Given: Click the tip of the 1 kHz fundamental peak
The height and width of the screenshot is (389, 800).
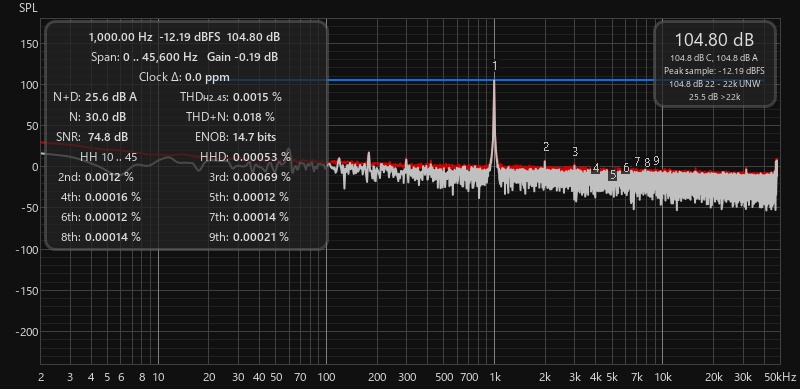Looking at the screenshot, I should (494, 80).
